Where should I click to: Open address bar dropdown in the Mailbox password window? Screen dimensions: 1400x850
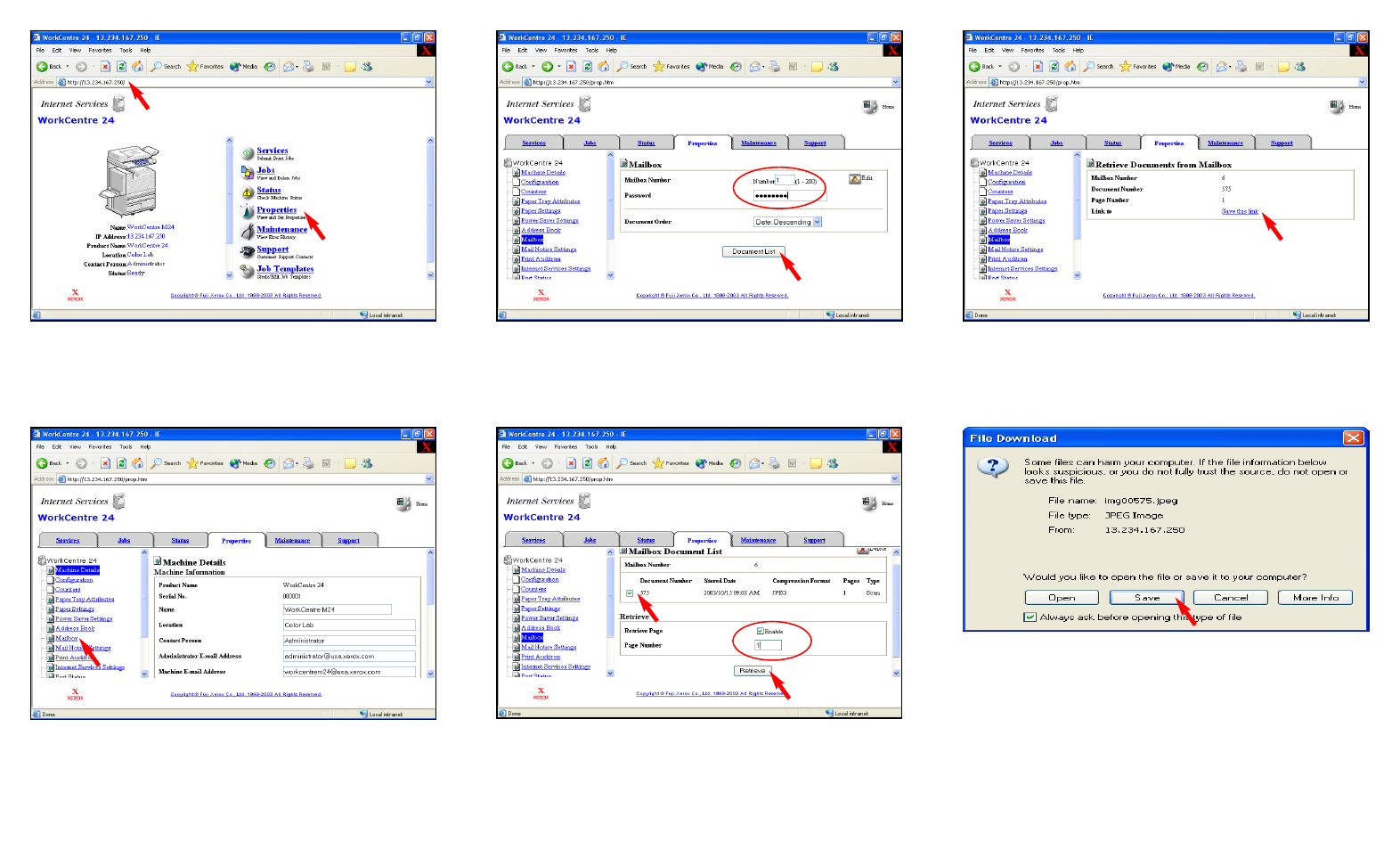point(896,82)
